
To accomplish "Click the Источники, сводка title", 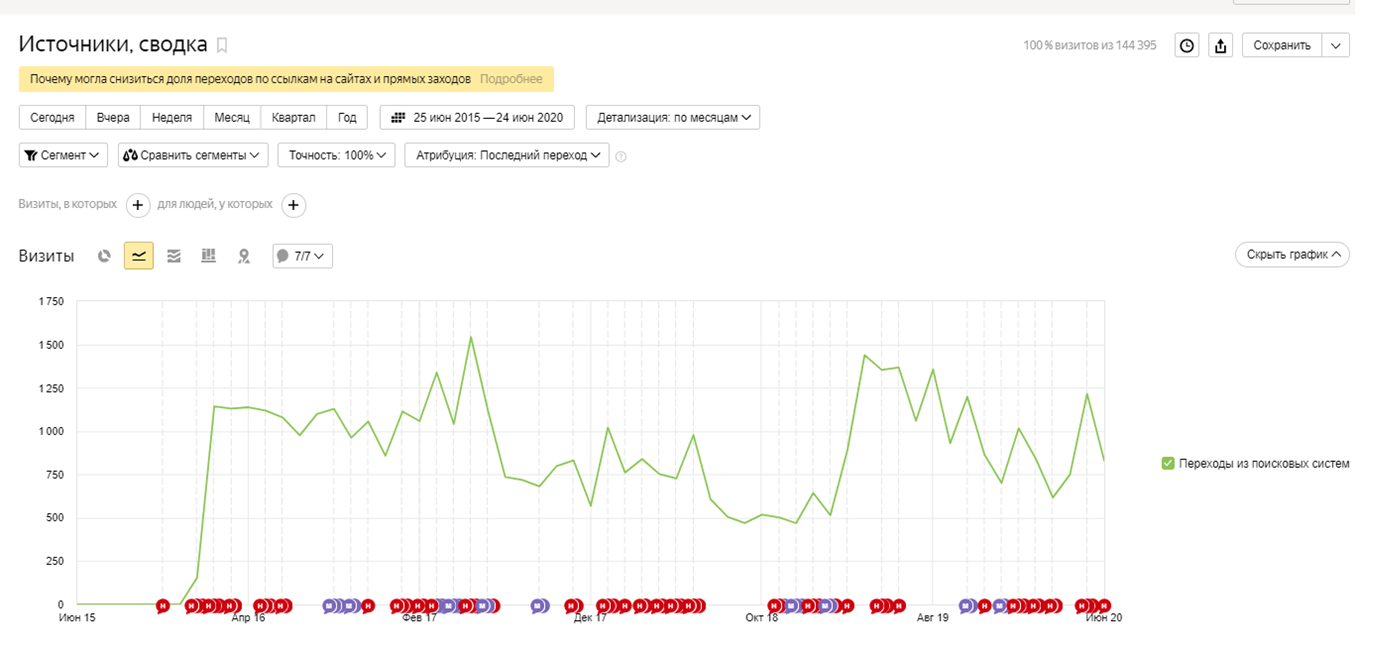I will pos(113,44).
